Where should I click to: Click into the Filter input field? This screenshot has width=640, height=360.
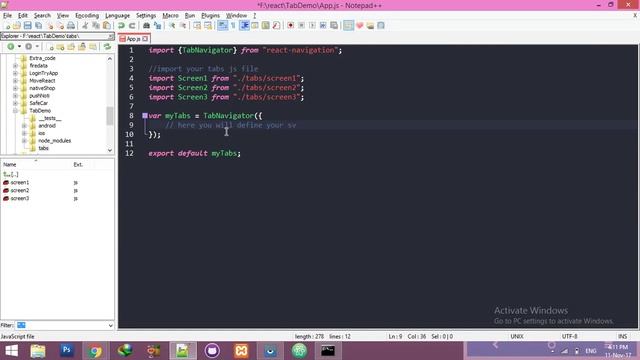(x=61, y=325)
